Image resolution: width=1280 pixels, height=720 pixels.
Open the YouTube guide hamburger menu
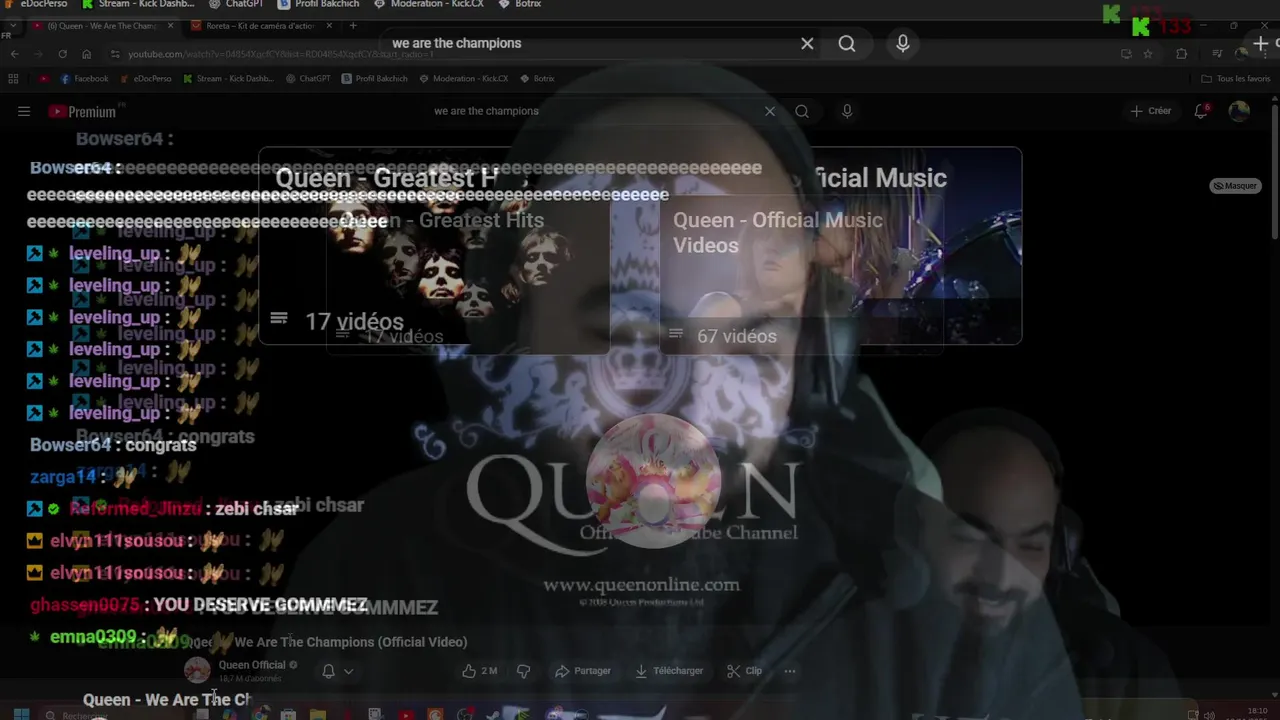coord(24,112)
